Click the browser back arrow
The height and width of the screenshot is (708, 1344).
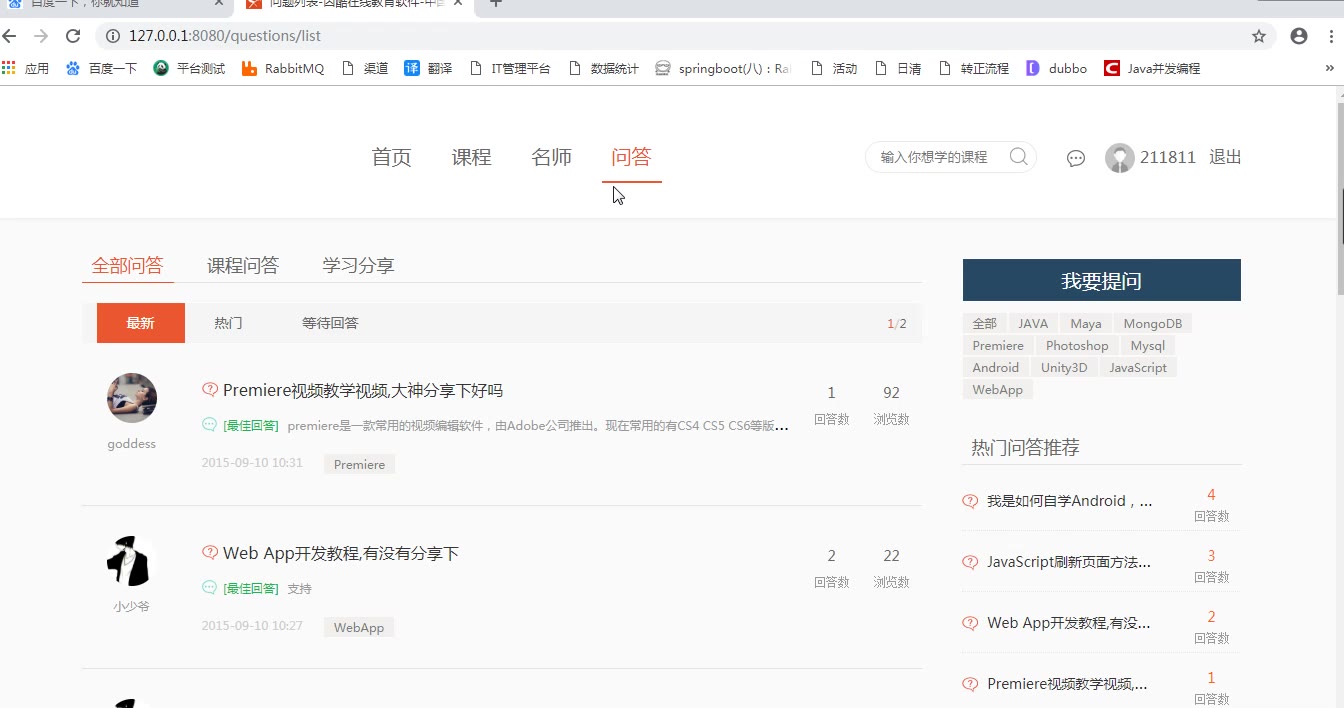pos(10,36)
